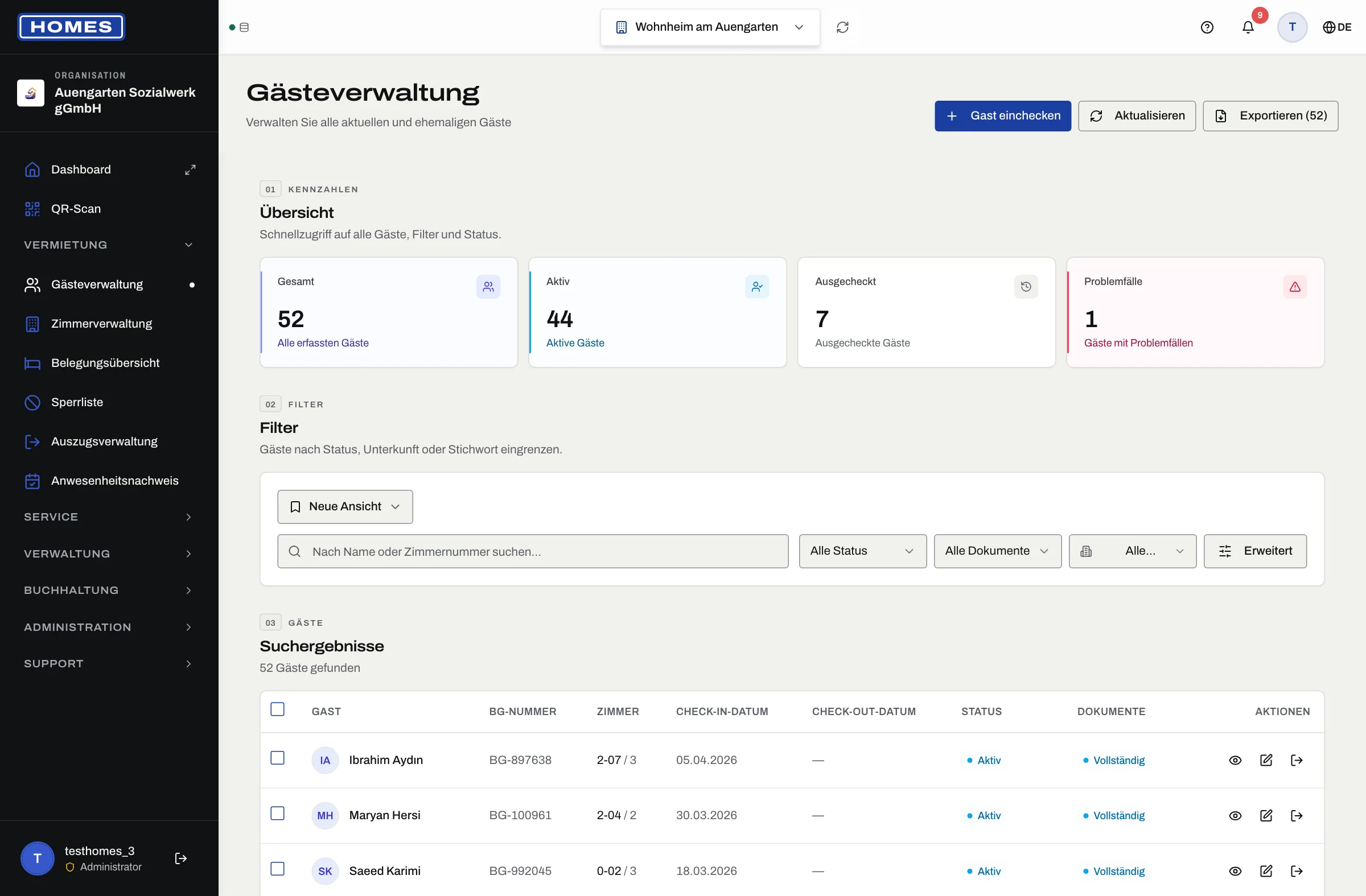Viewport: 1366px width, 896px height.
Task: Click the name or room search field
Action: (x=533, y=551)
